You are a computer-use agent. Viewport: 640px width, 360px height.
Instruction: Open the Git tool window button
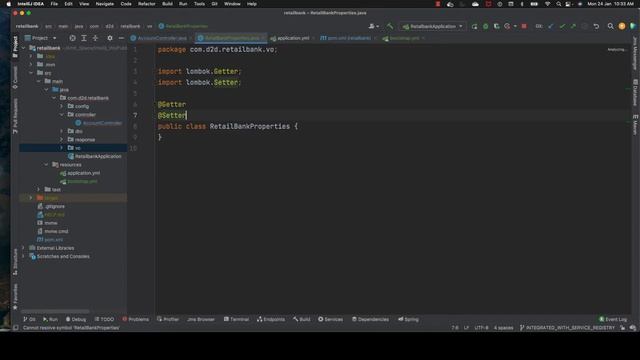(x=29, y=319)
